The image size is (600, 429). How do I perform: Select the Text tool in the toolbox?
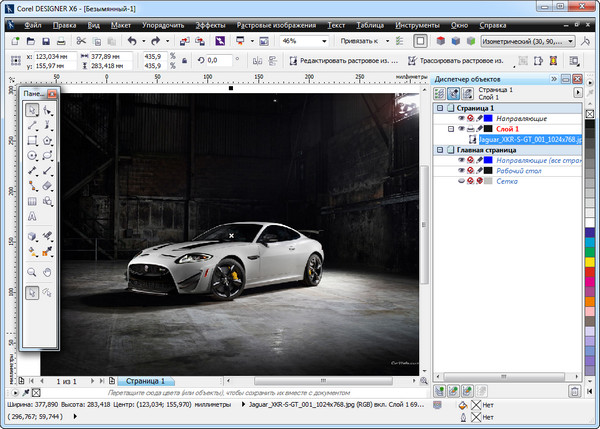pyautogui.click(x=32, y=215)
